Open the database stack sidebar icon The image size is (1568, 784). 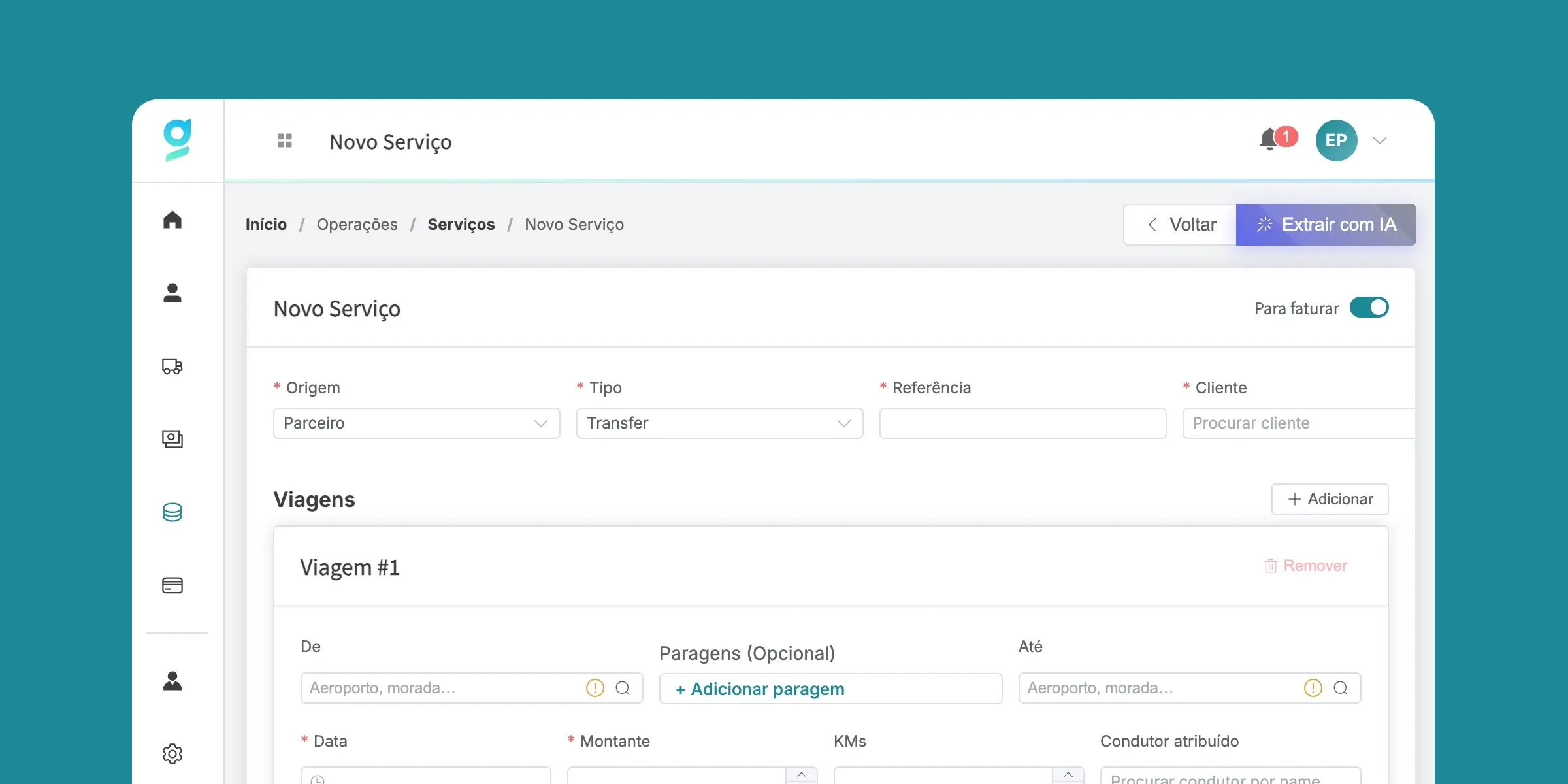point(172,512)
